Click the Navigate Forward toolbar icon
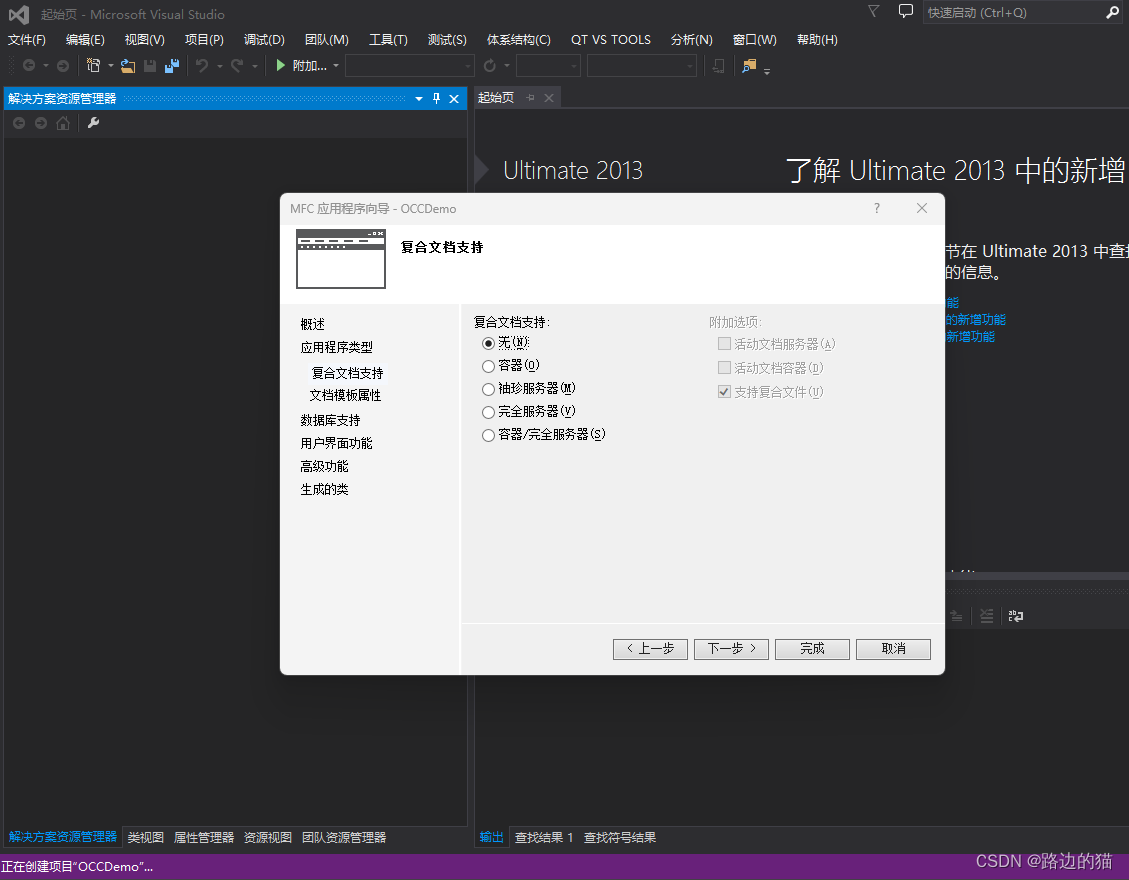The width and height of the screenshot is (1129, 880). 63,66
